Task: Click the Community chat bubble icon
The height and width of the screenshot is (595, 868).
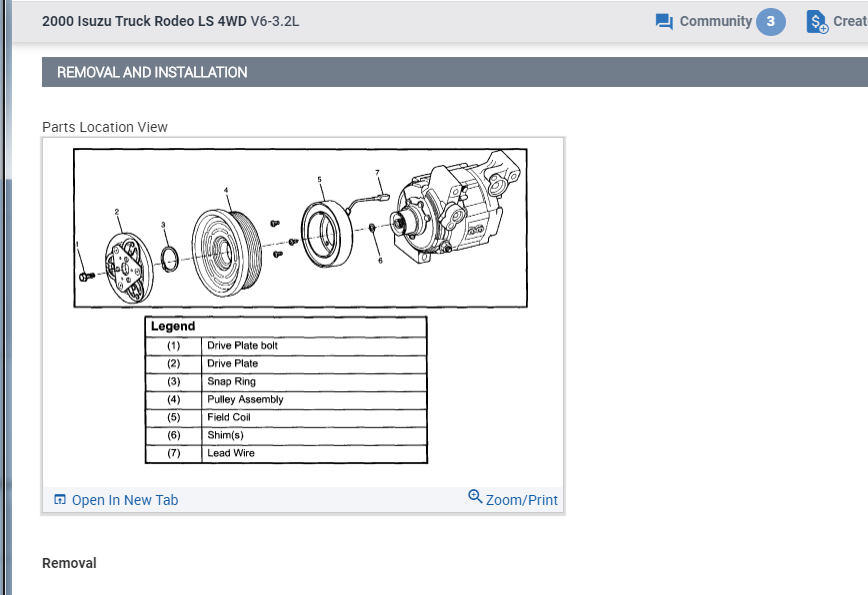Action: [x=664, y=22]
